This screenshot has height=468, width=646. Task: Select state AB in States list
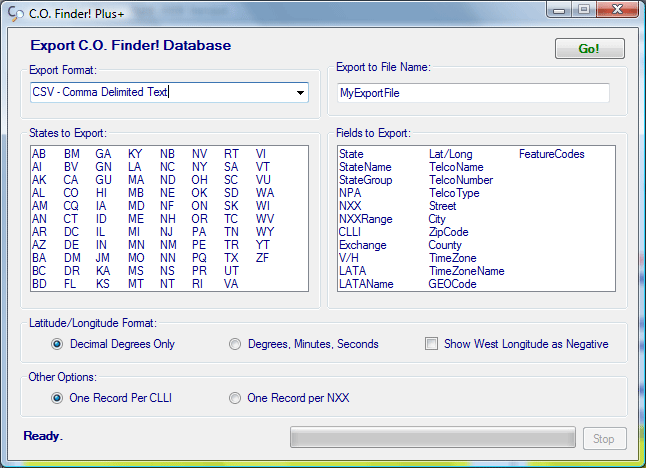click(39, 154)
